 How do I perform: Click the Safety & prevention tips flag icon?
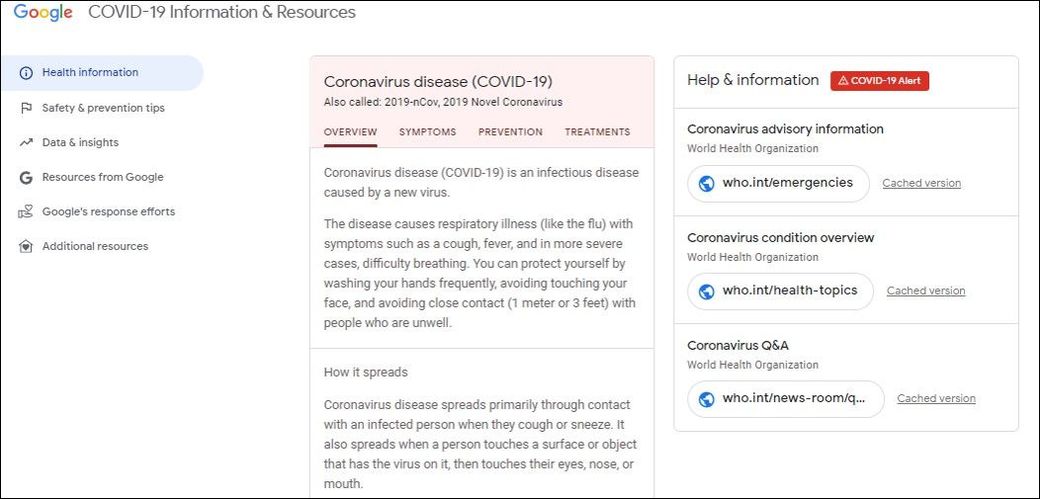pyautogui.click(x=26, y=108)
